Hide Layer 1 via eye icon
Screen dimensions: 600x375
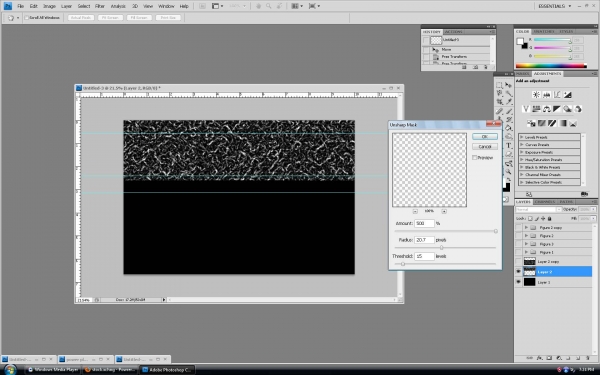(519, 282)
